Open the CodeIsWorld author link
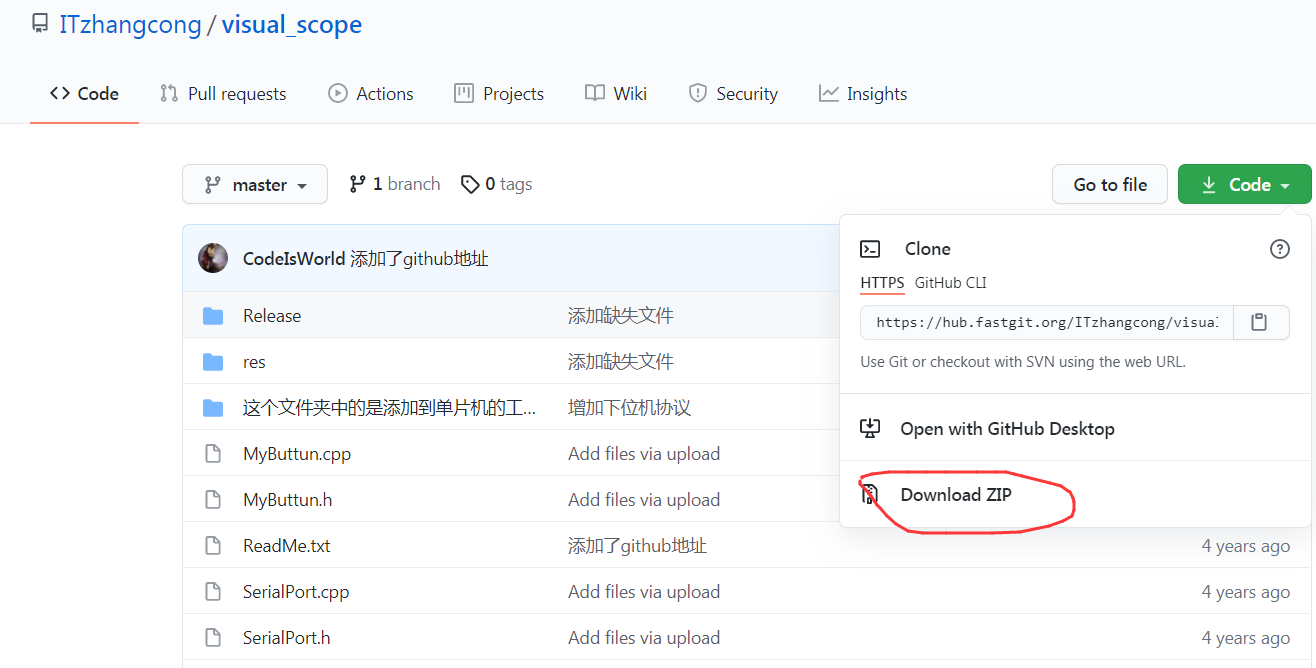 [294, 259]
